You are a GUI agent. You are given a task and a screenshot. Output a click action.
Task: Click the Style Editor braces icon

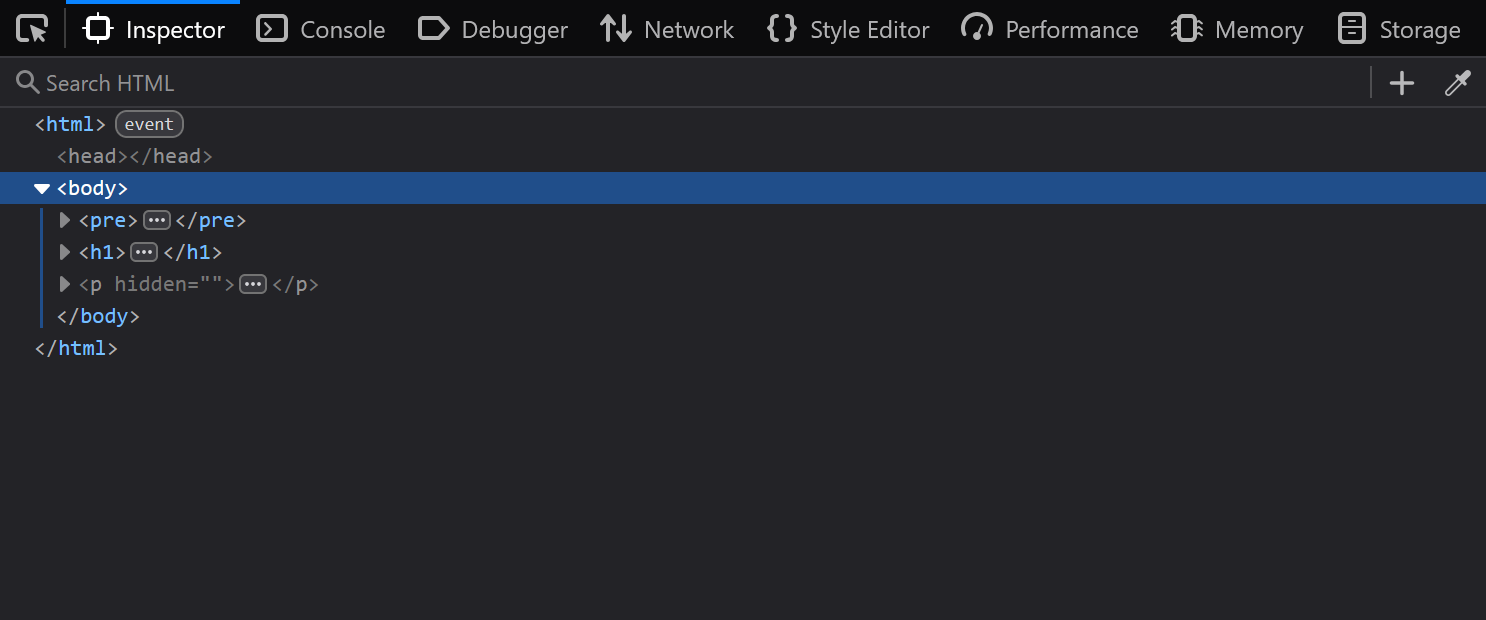pos(781,29)
